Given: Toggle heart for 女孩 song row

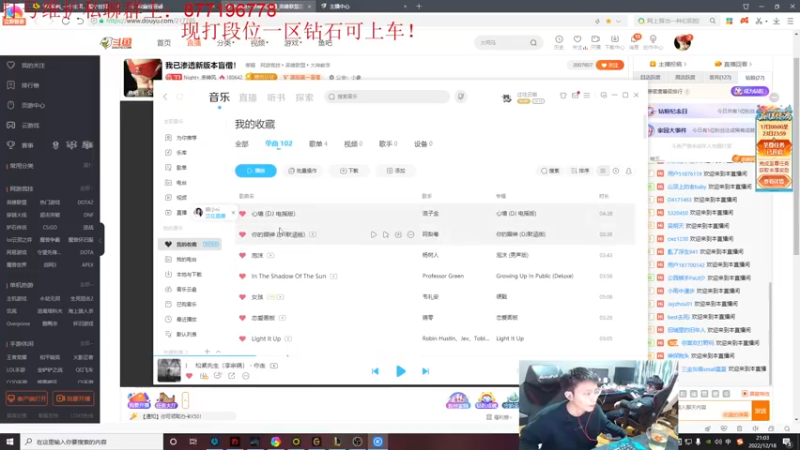Looking at the screenshot, I should (x=242, y=297).
